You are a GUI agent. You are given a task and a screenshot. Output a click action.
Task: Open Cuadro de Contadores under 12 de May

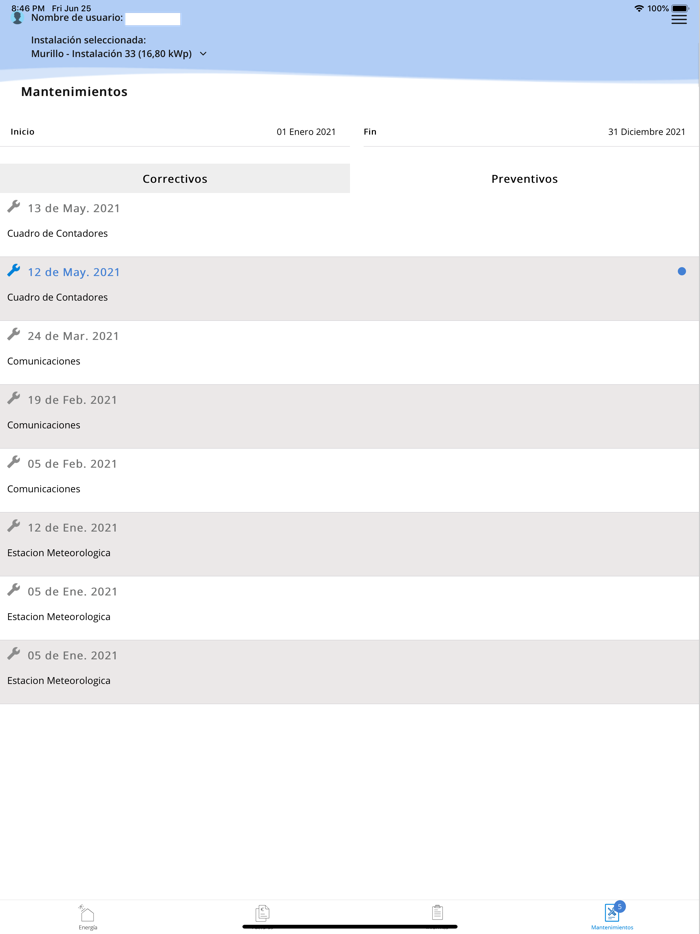(57, 297)
